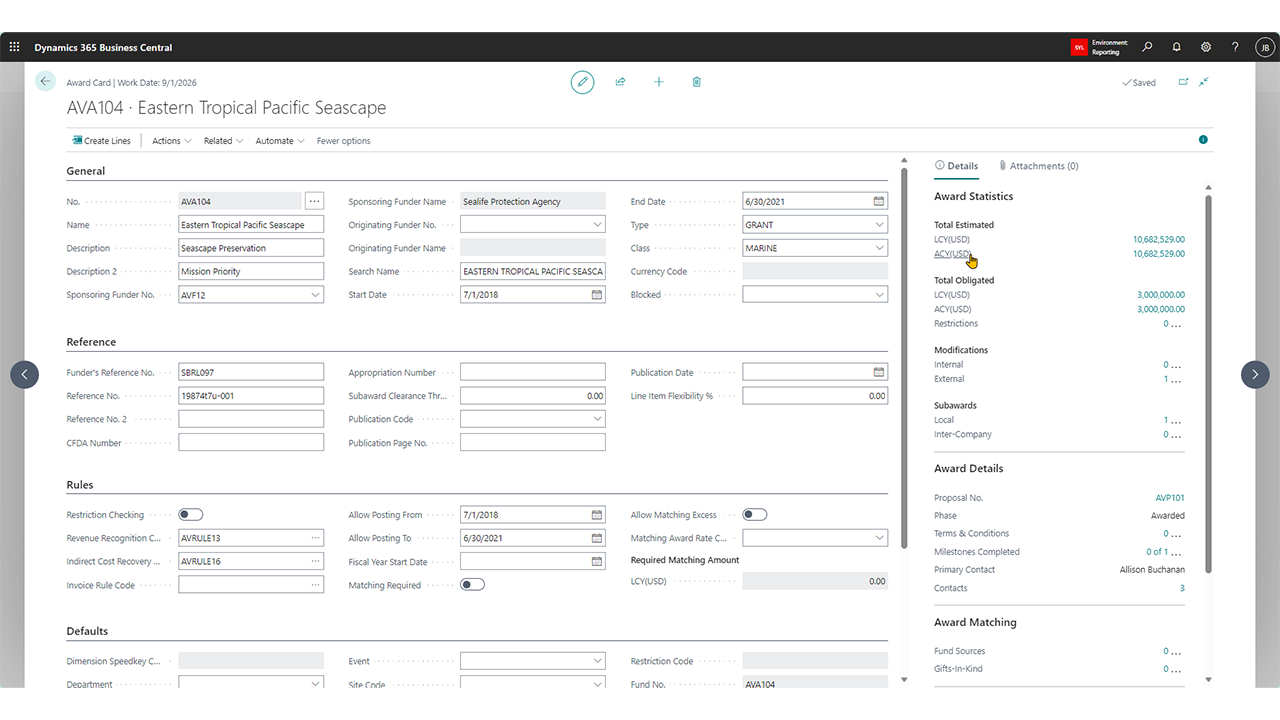Viewport: 1280px width, 720px height.
Task: Delete the award using trash icon
Action: [x=696, y=82]
